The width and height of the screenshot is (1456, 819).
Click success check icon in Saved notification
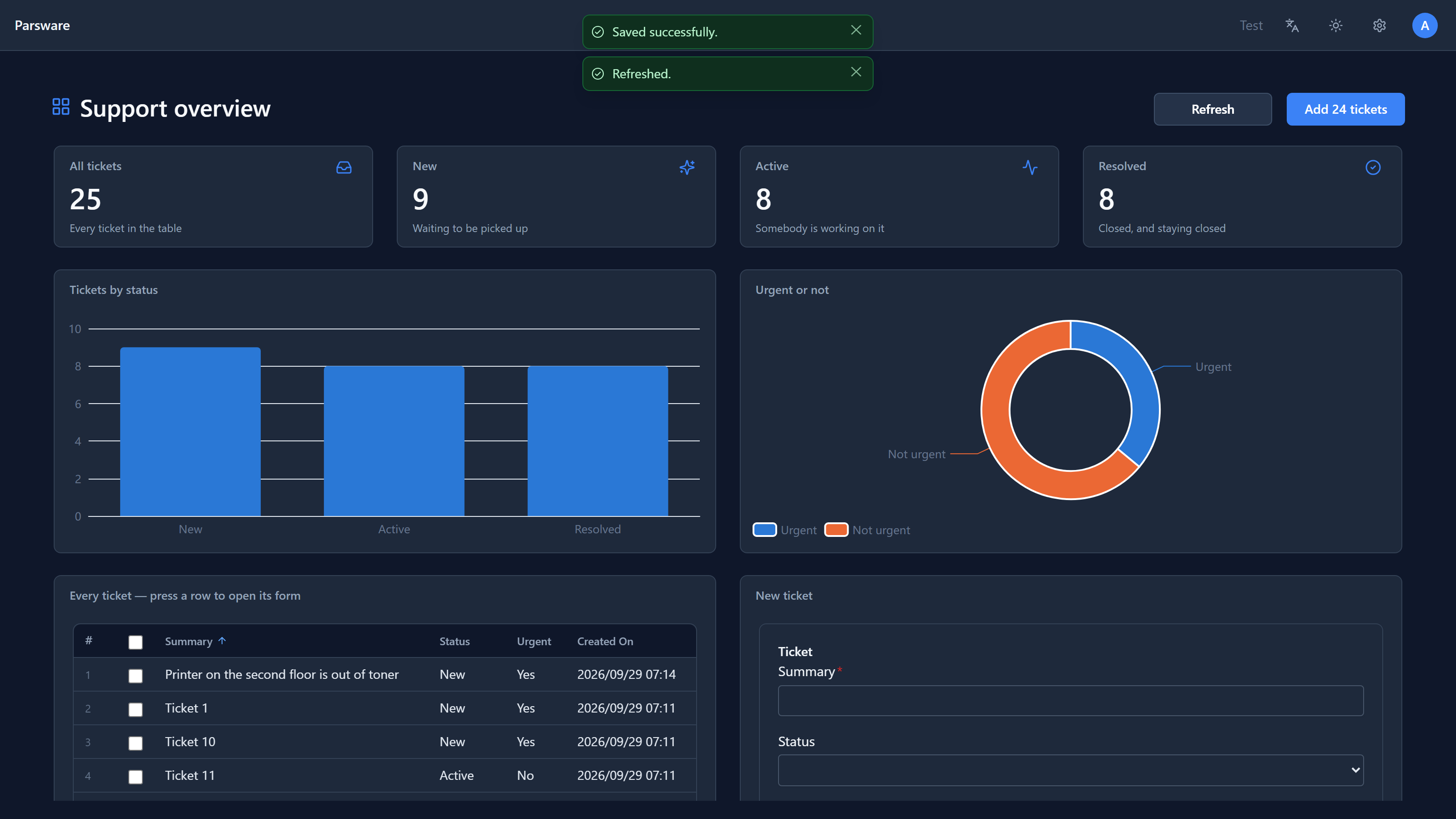pos(597,32)
